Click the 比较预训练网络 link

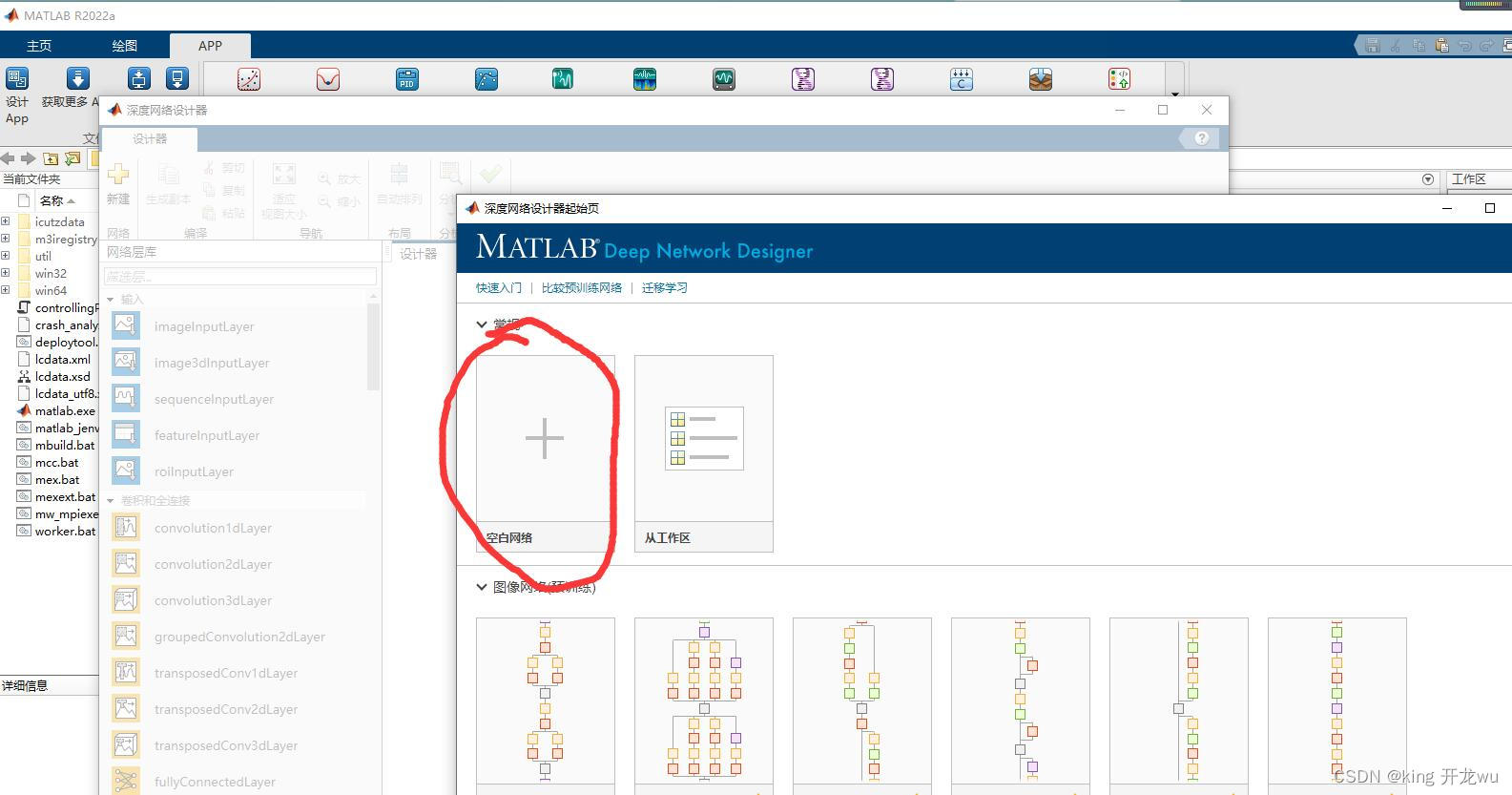click(x=582, y=287)
